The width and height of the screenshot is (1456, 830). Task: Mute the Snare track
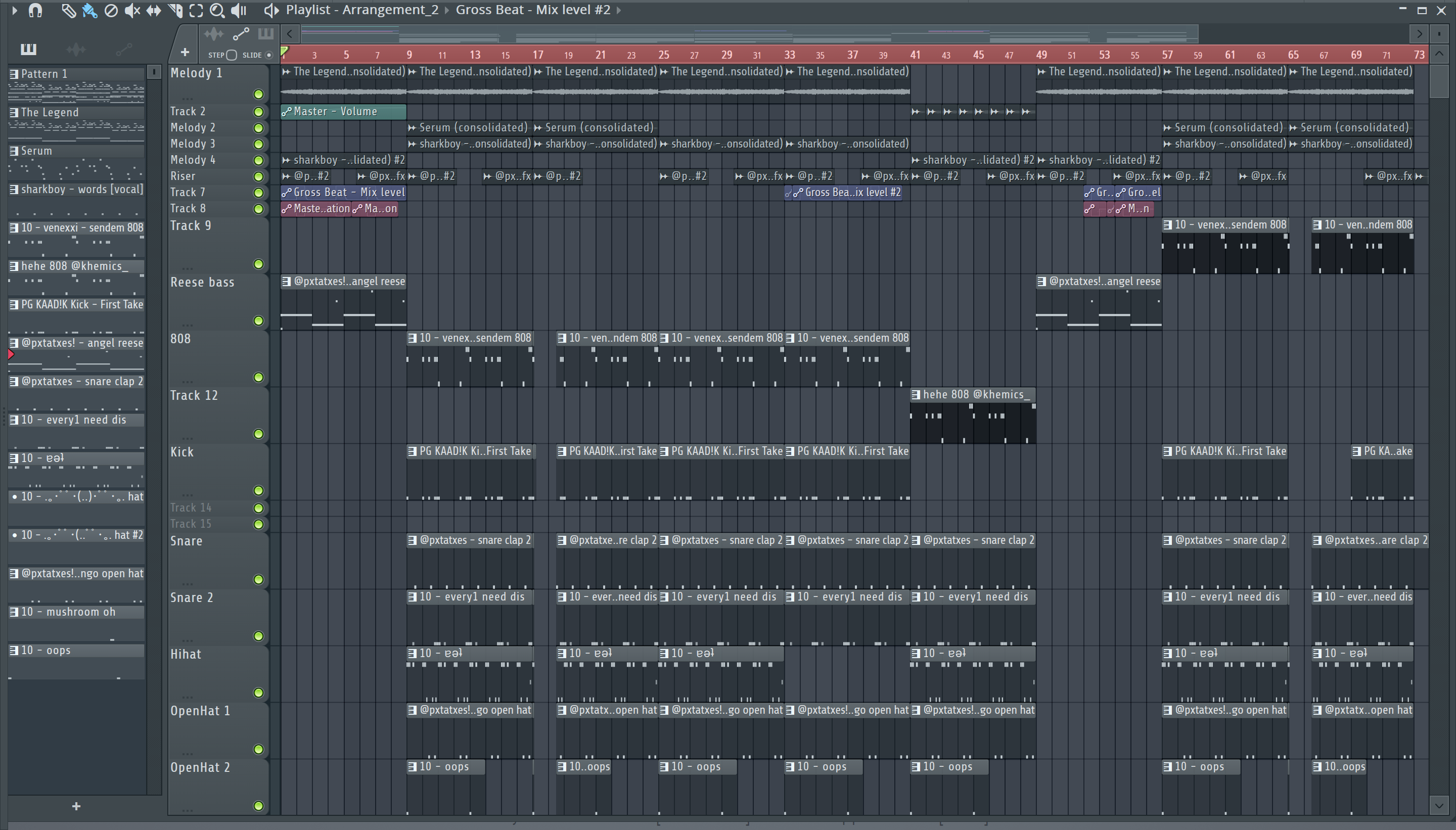[258, 580]
